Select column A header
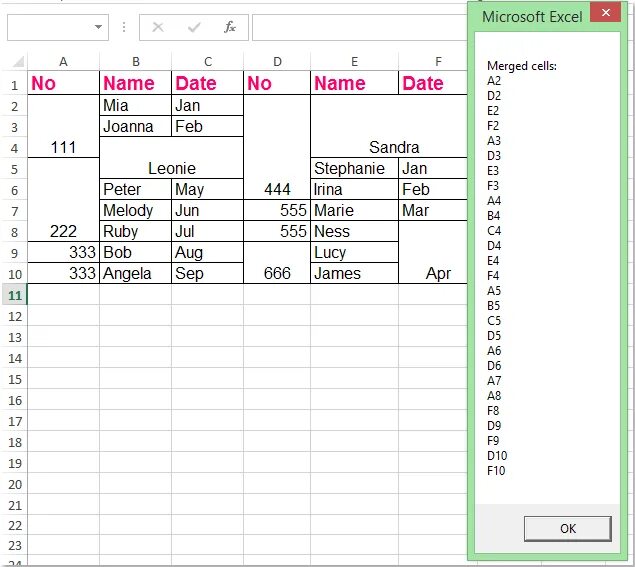 [x=63, y=62]
